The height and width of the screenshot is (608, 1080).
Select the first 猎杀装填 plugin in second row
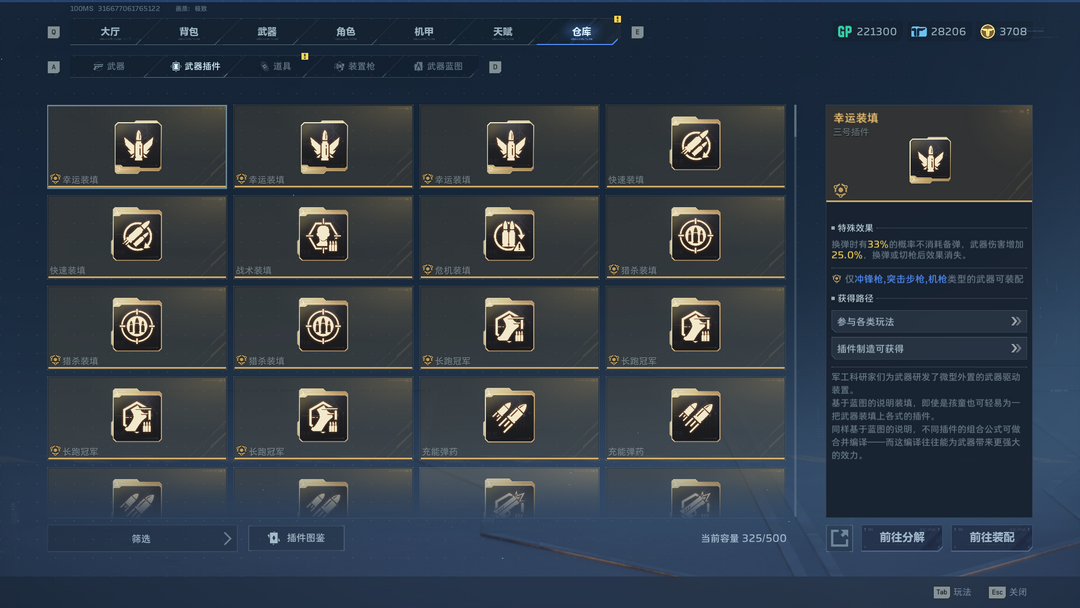[x=695, y=236]
